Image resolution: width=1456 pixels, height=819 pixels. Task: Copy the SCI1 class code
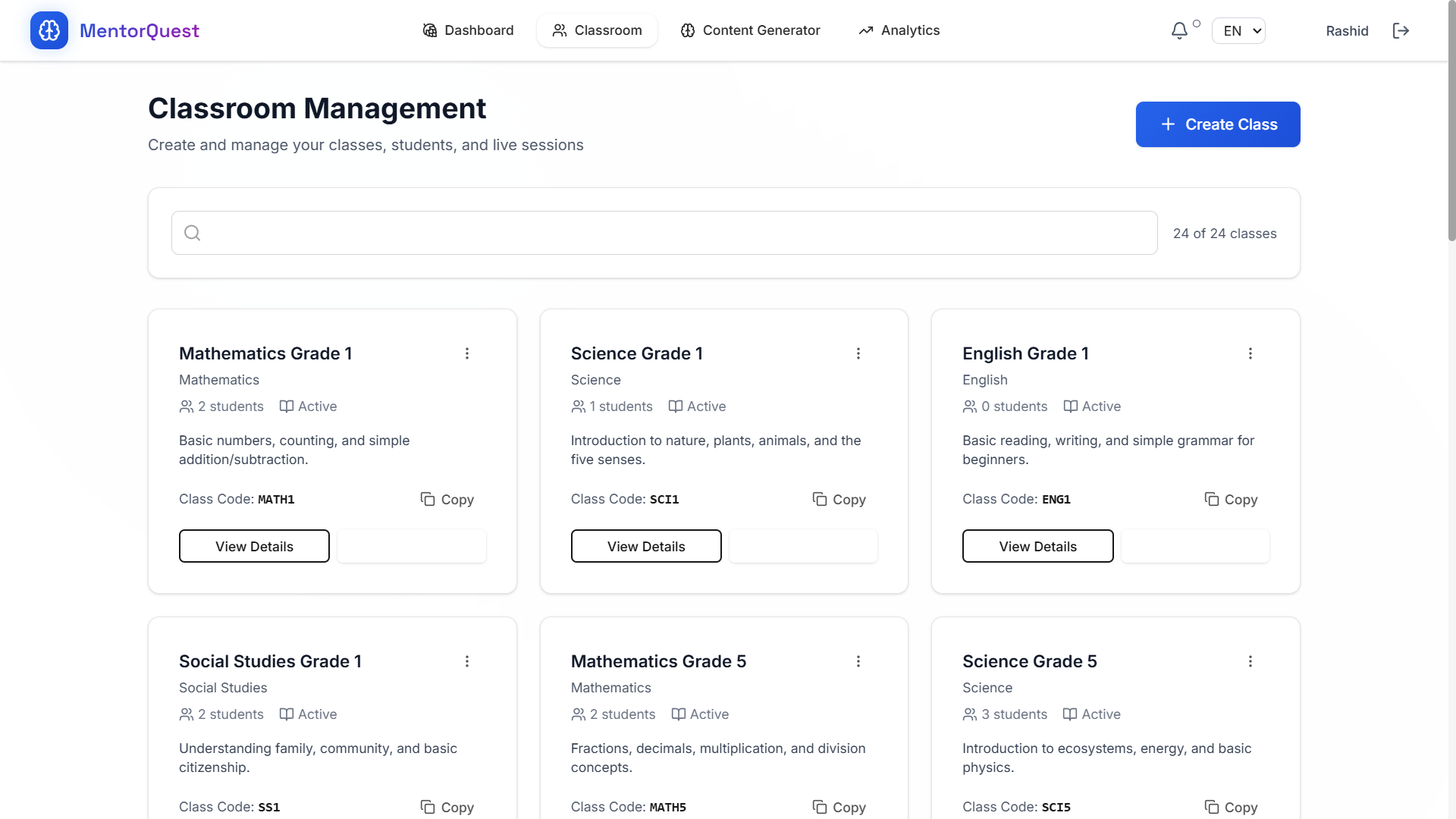click(x=839, y=499)
